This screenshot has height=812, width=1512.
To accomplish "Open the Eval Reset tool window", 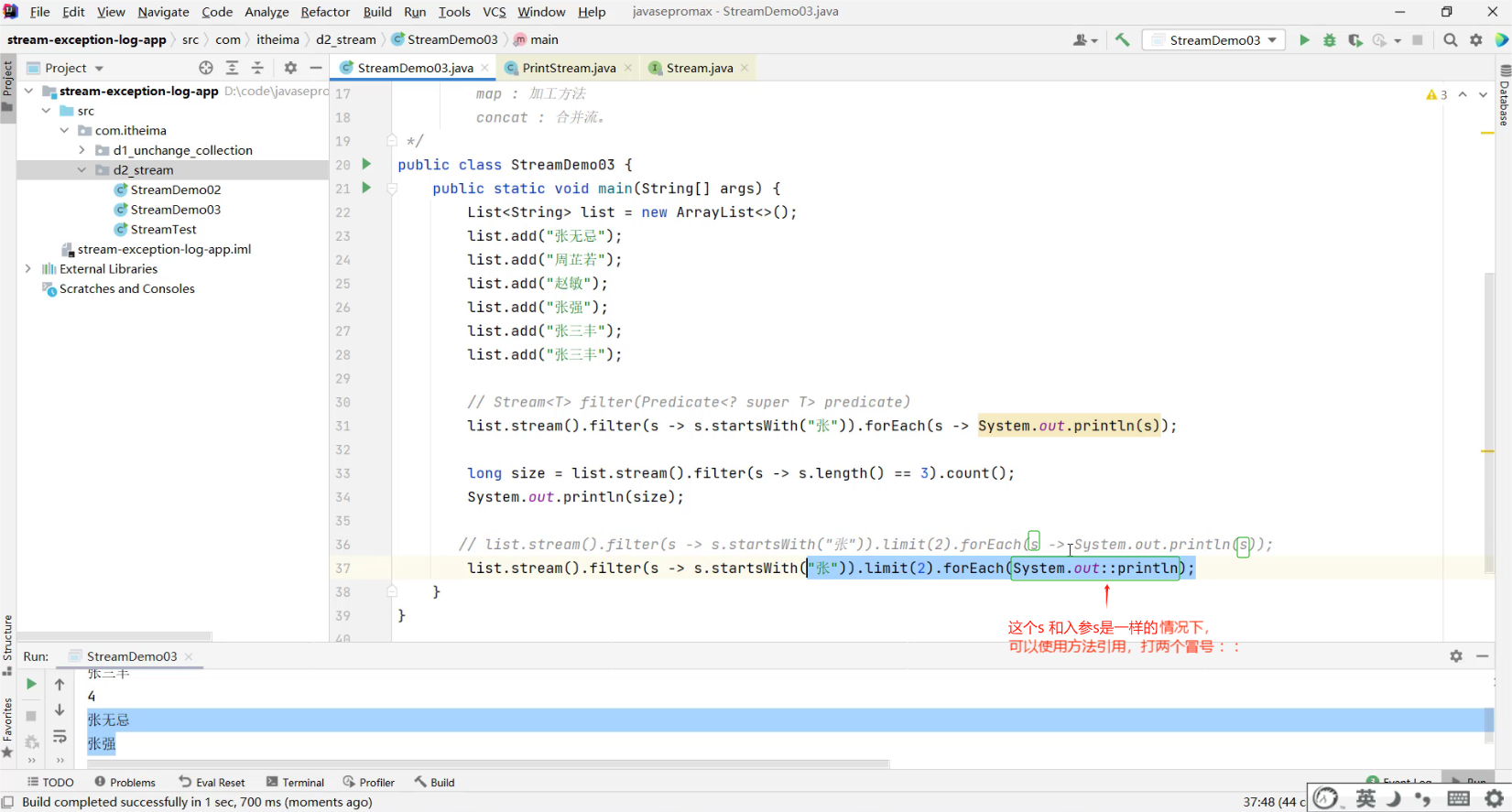I will pyautogui.click(x=212, y=782).
